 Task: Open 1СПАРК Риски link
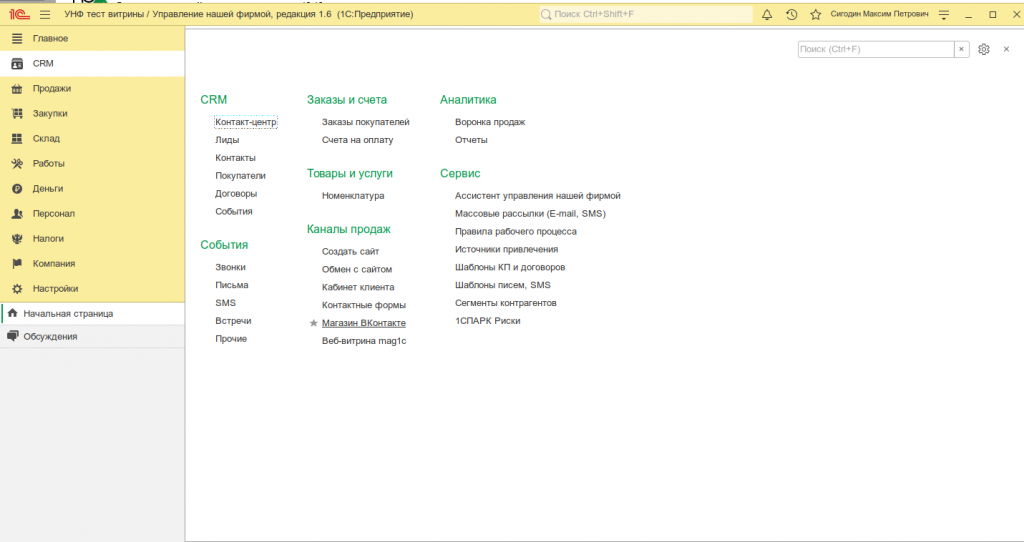point(488,321)
